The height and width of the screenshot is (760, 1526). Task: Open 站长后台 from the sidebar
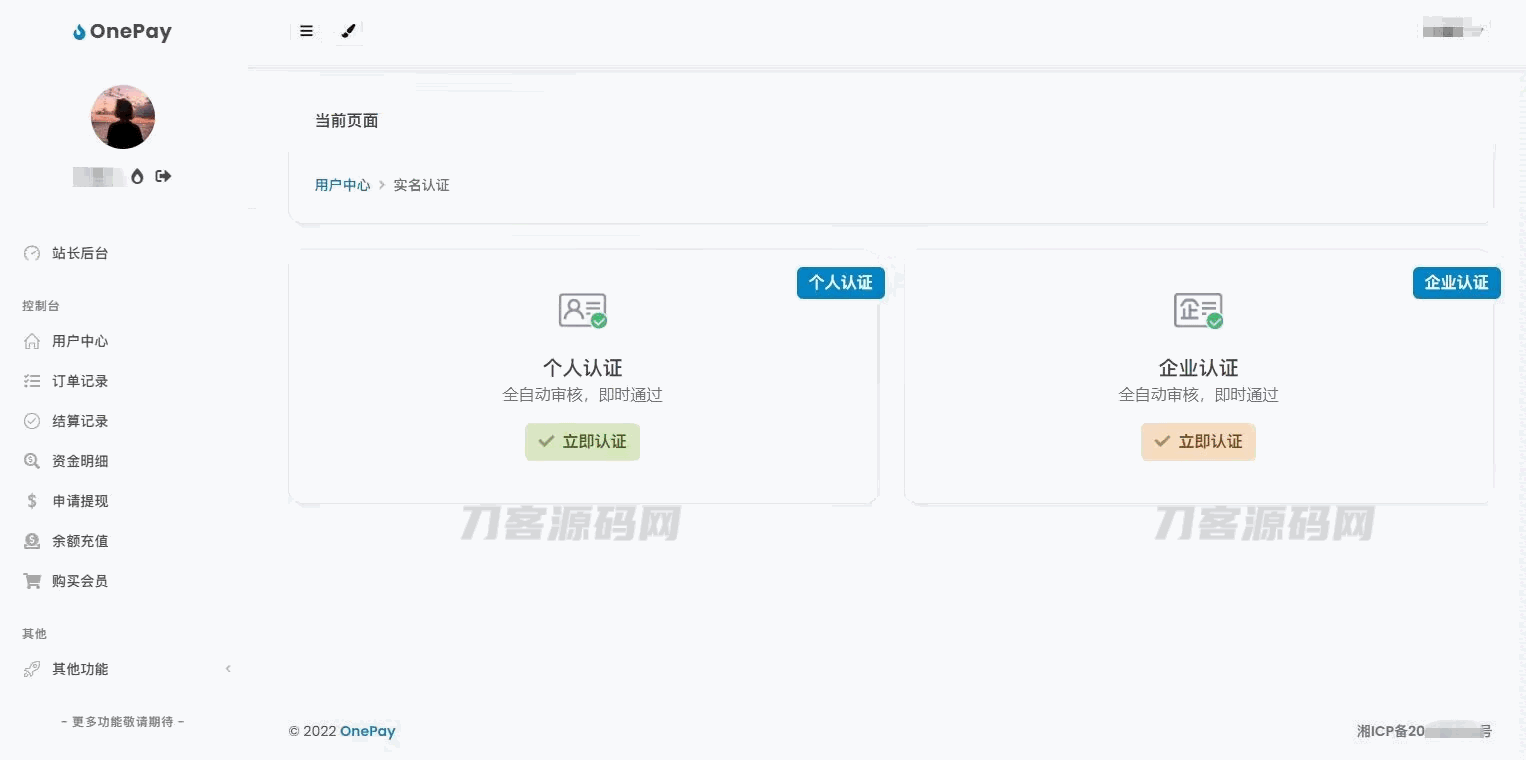(80, 254)
